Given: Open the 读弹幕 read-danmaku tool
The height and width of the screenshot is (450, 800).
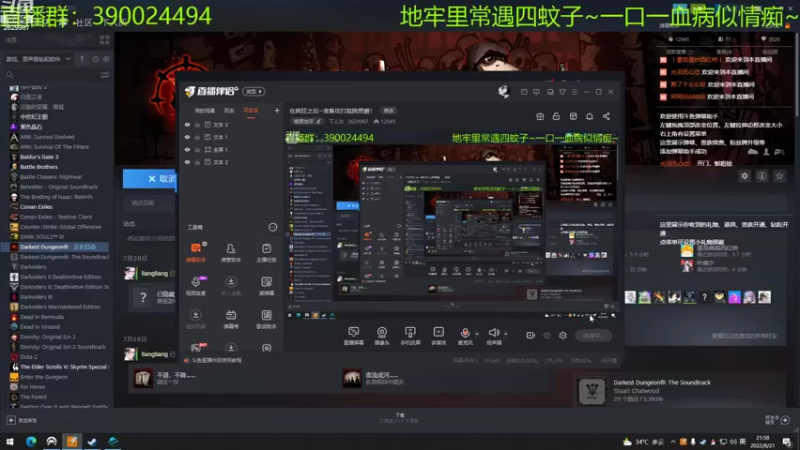Looking at the screenshot, I should 266,286.
